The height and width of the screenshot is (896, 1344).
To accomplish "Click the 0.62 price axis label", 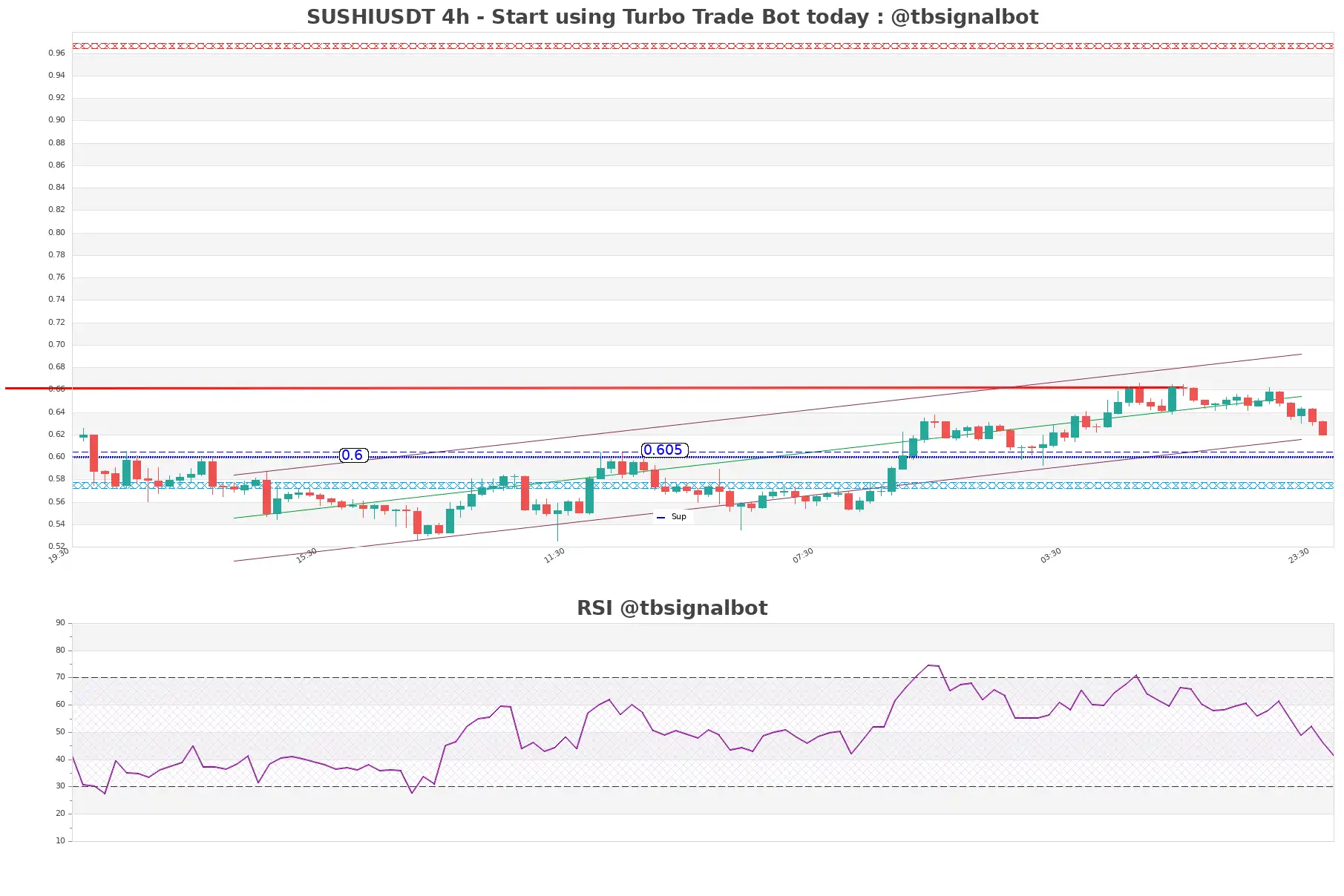I will (x=56, y=434).
